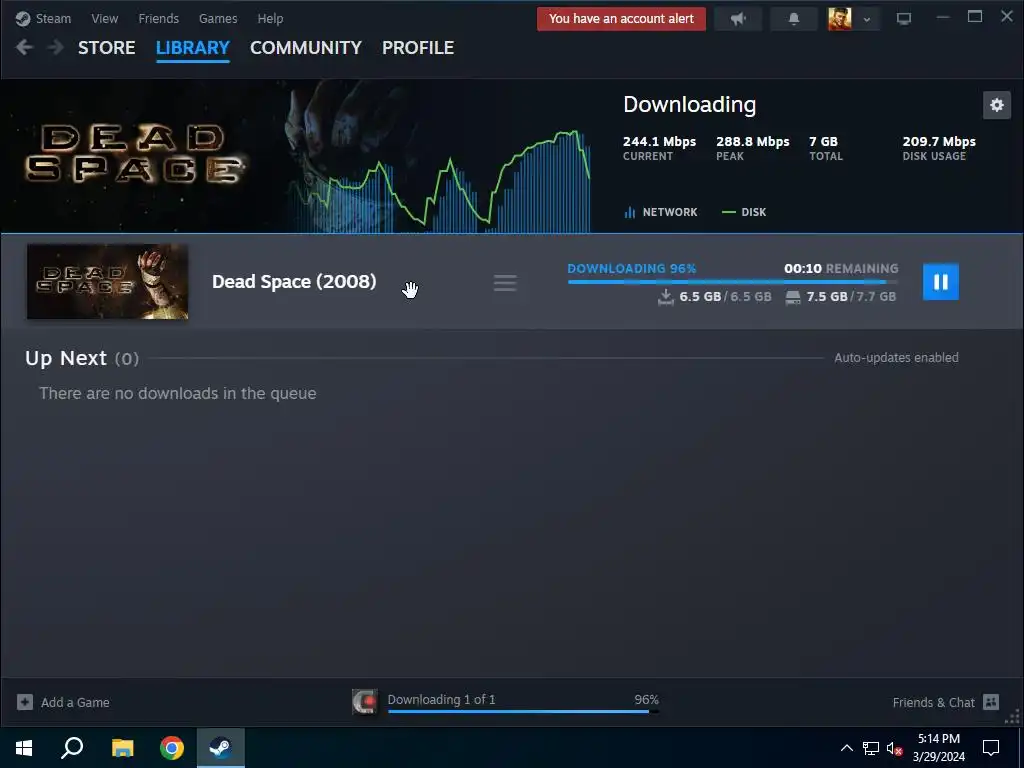Click the 209.7 Mbps DISK USAGE stat
The image size is (1024, 768).
(939, 148)
